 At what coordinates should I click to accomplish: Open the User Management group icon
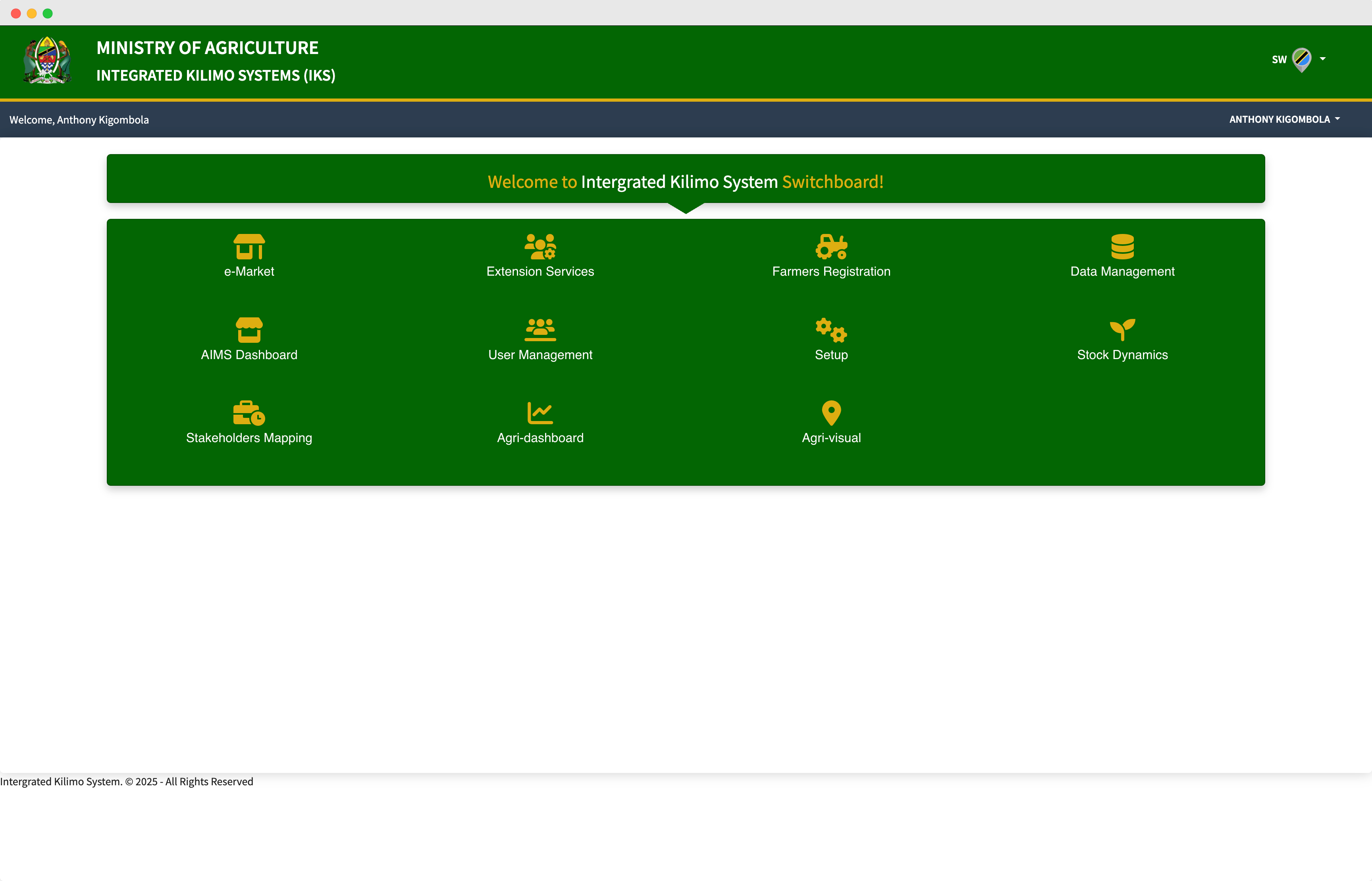(x=540, y=330)
